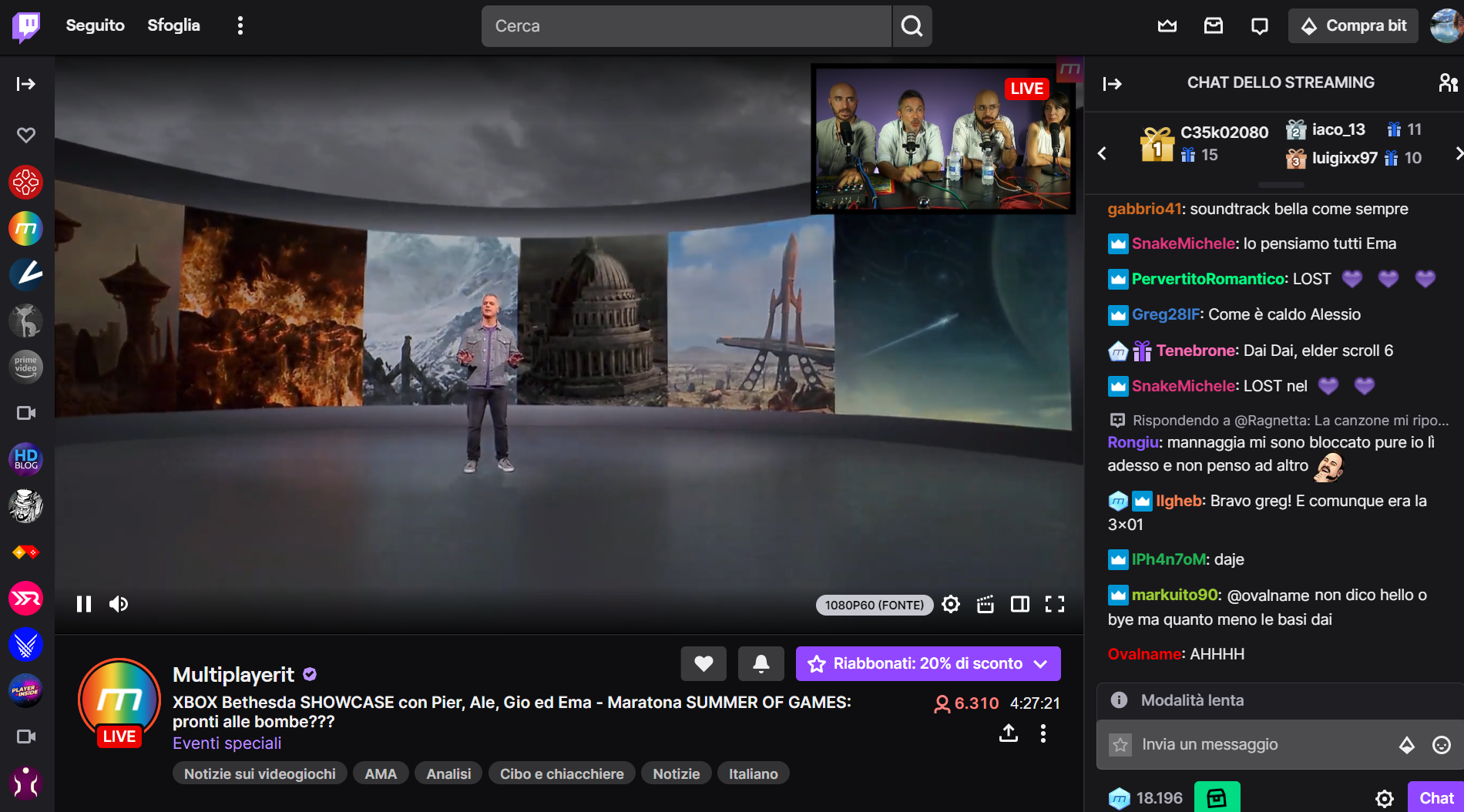The image size is (1464, 812).
Task: Open the rainbow Multiplayerit sidebar channel
Action: click(x=25, y=229)
